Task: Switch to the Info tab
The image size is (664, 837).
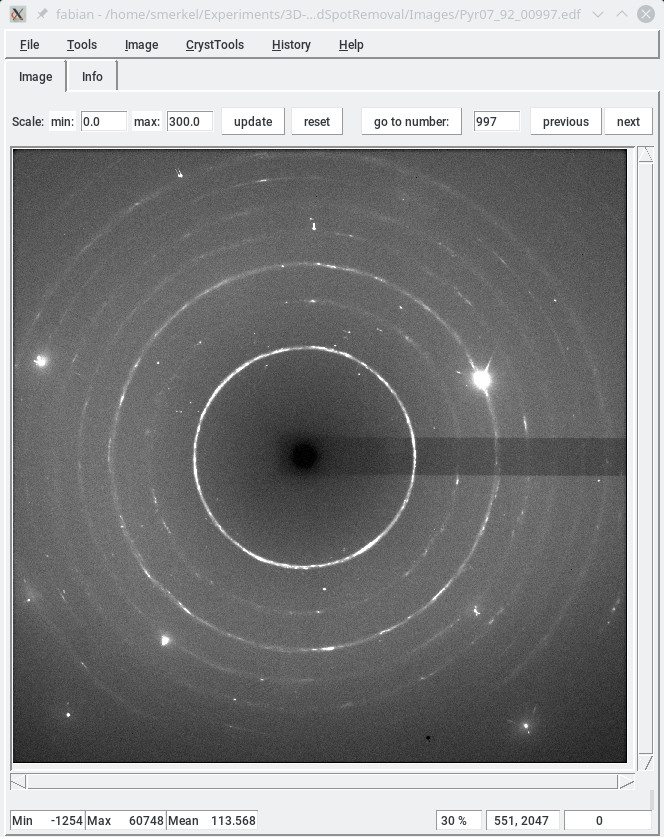Action: coord(92,77)
